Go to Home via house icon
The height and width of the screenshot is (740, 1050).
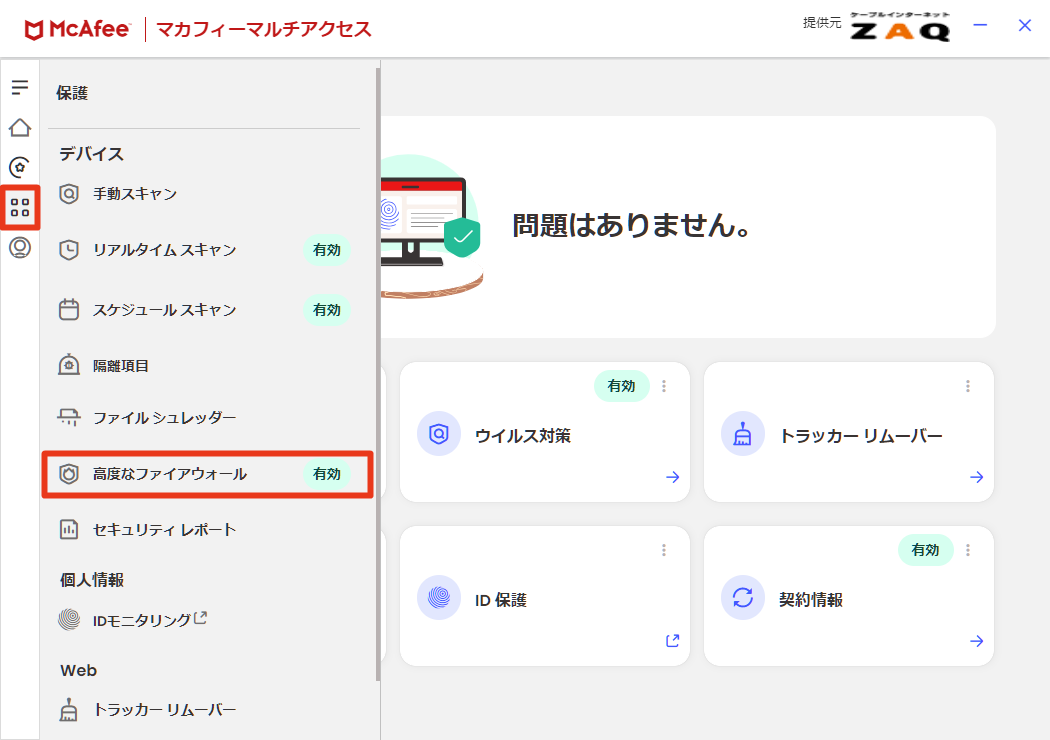click(x=20, y=127)
